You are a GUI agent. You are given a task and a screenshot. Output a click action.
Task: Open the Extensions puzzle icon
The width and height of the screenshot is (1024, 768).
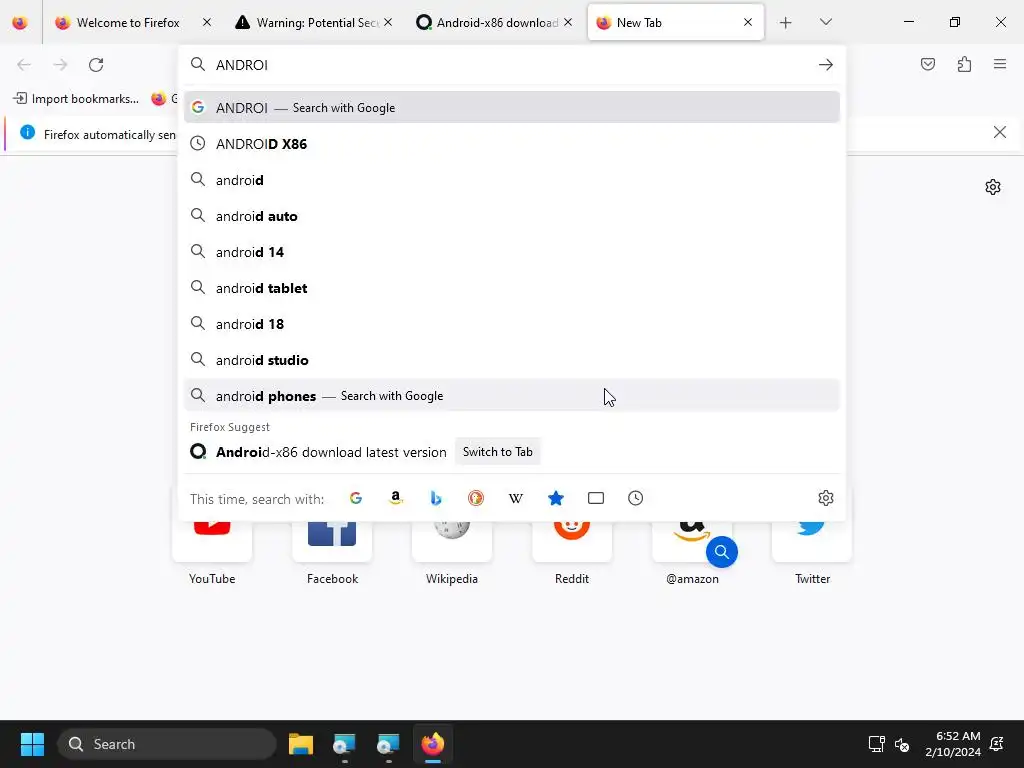pos(964,64)
